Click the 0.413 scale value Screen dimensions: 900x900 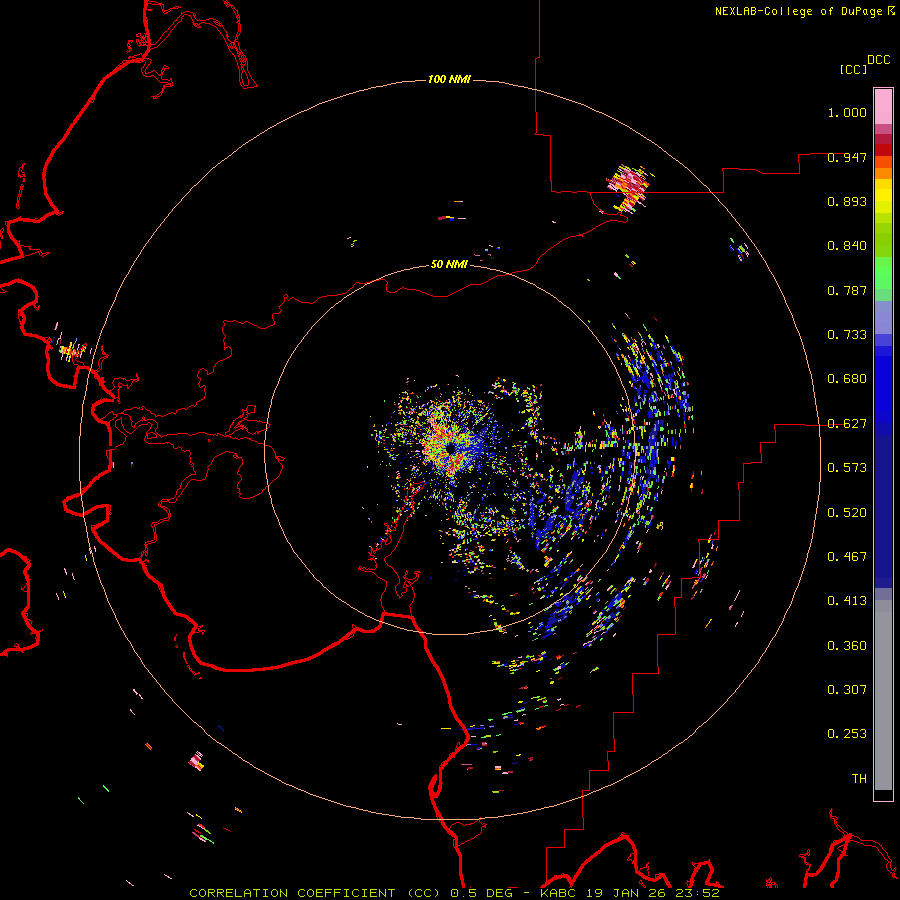pyautogui.click(x=847, y=601)
